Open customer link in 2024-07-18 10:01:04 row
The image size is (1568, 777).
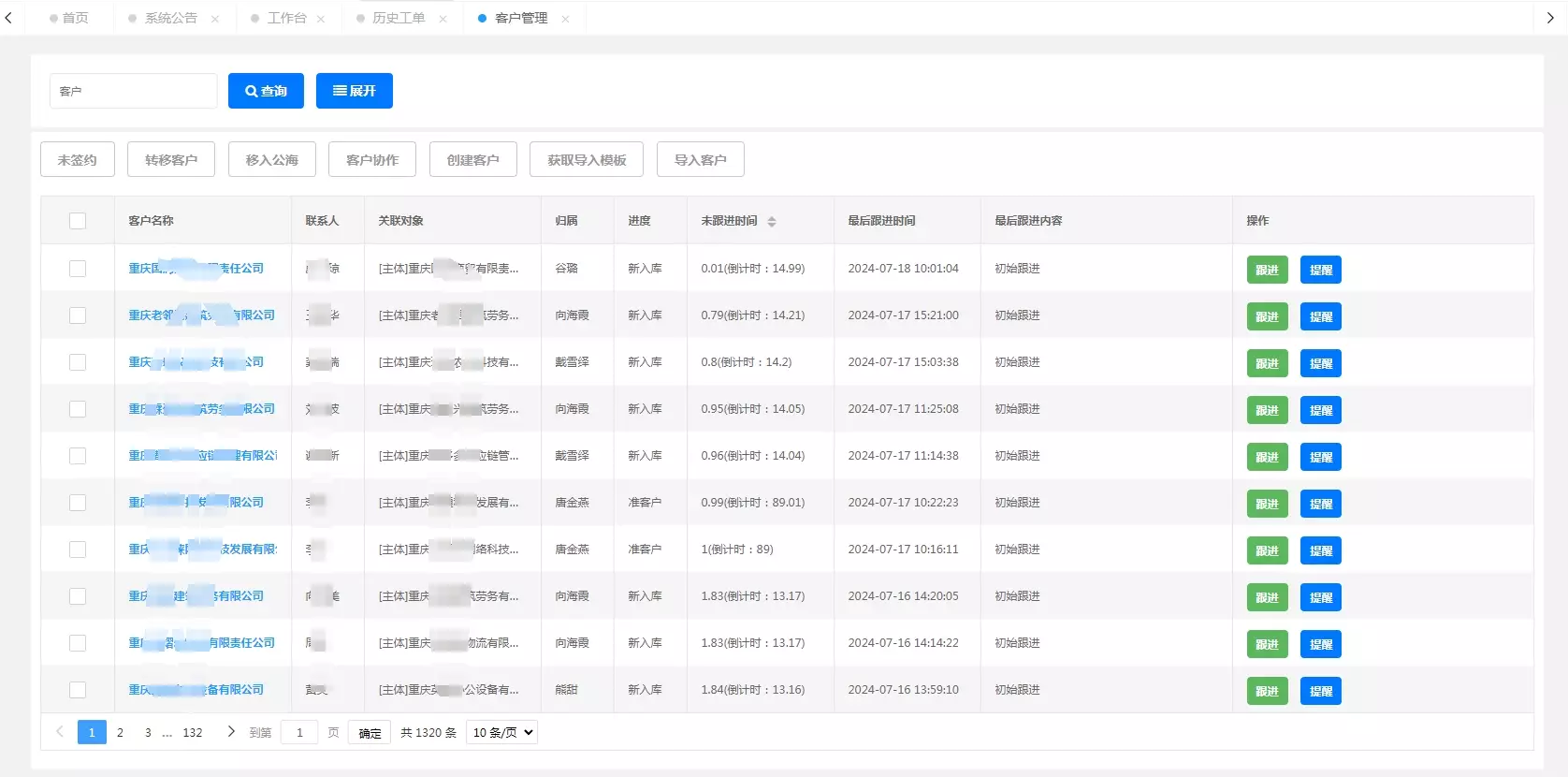pyautogui.click(x=196, y=269)
